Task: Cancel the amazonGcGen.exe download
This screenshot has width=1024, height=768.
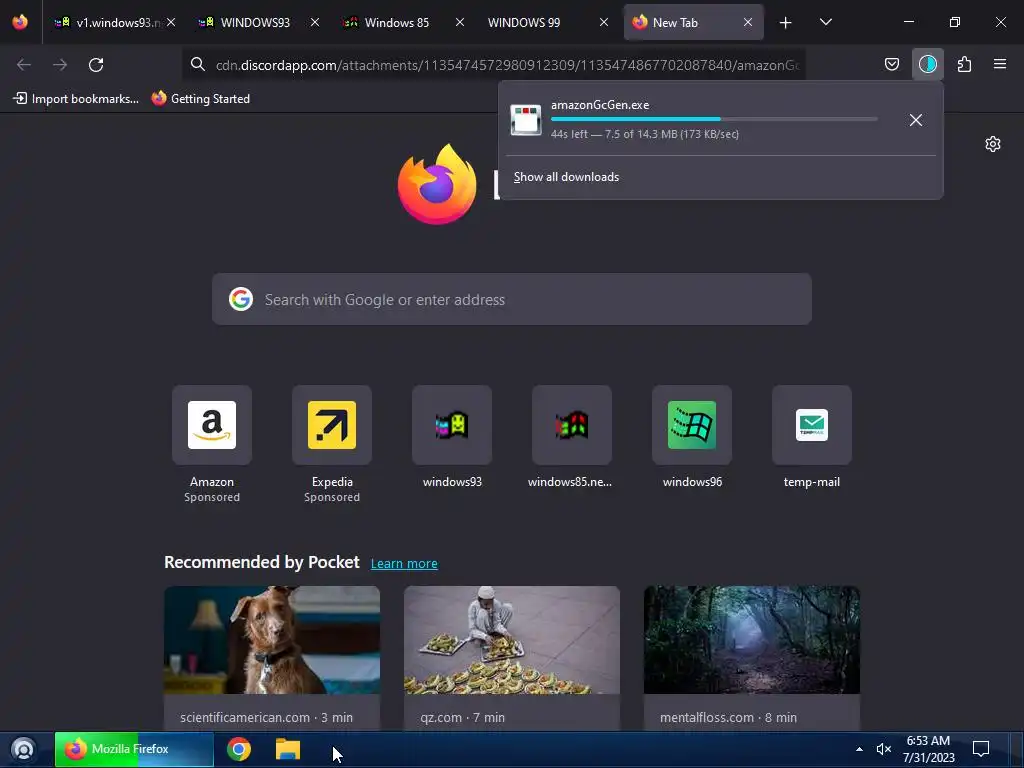Action: coord(916,120)
